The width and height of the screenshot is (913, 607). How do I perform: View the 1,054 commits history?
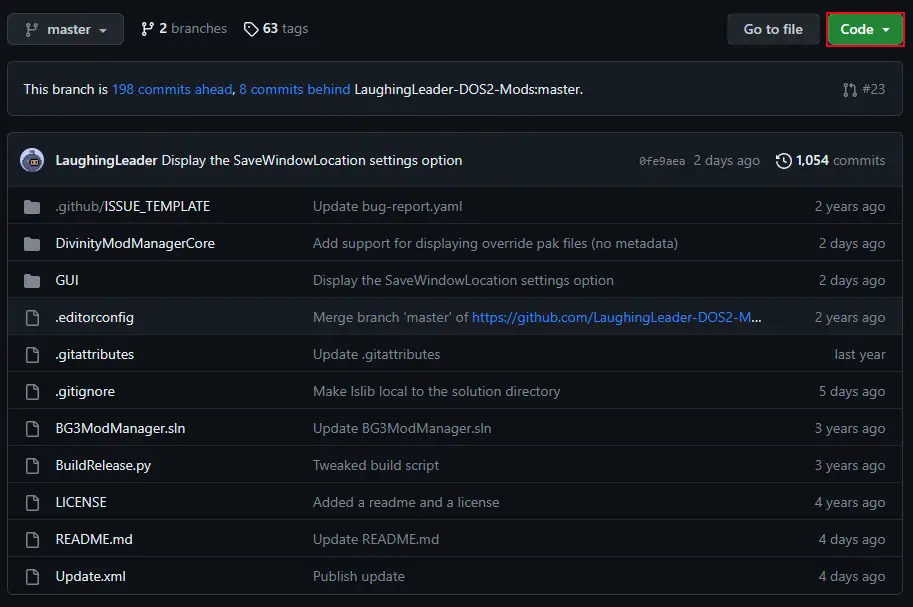830,160
